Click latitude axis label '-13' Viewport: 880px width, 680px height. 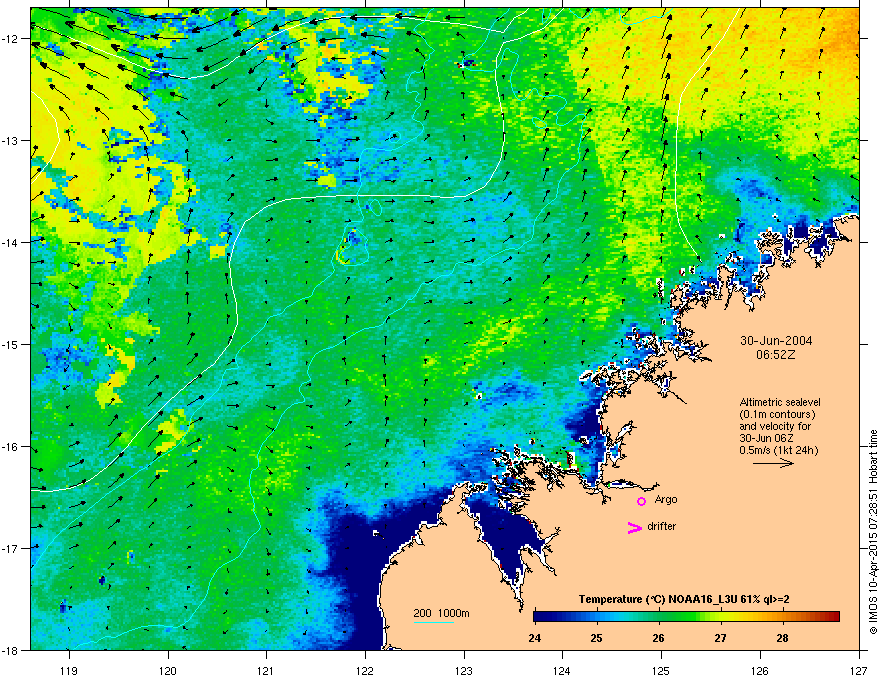coord(10,141)
